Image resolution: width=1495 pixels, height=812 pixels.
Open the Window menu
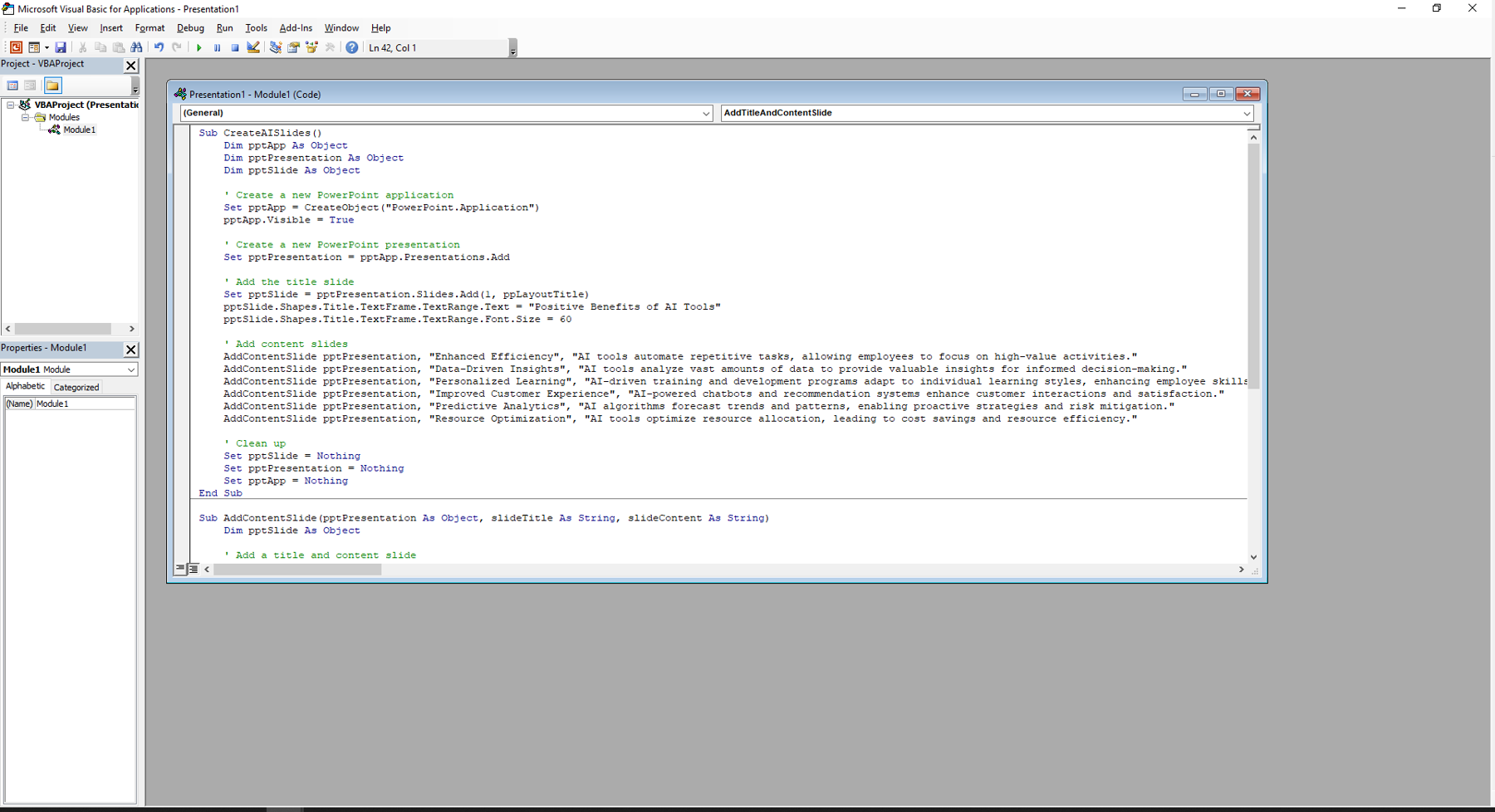click(x=341, y=28)
